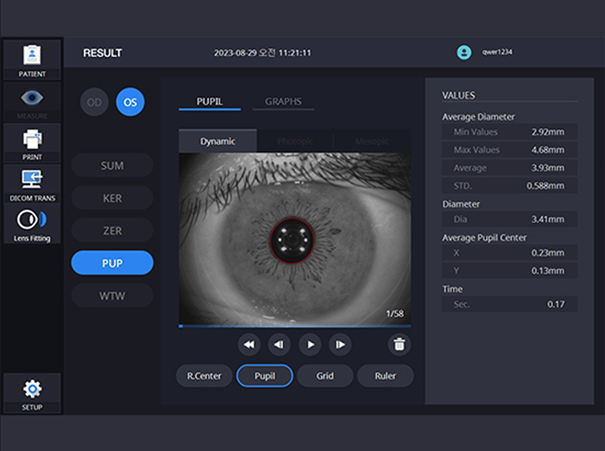Image resolution: width=605 pixels, height=451 pixels.
Task: Select the Dynamic mode tab
Action: [x=218, y=141]
